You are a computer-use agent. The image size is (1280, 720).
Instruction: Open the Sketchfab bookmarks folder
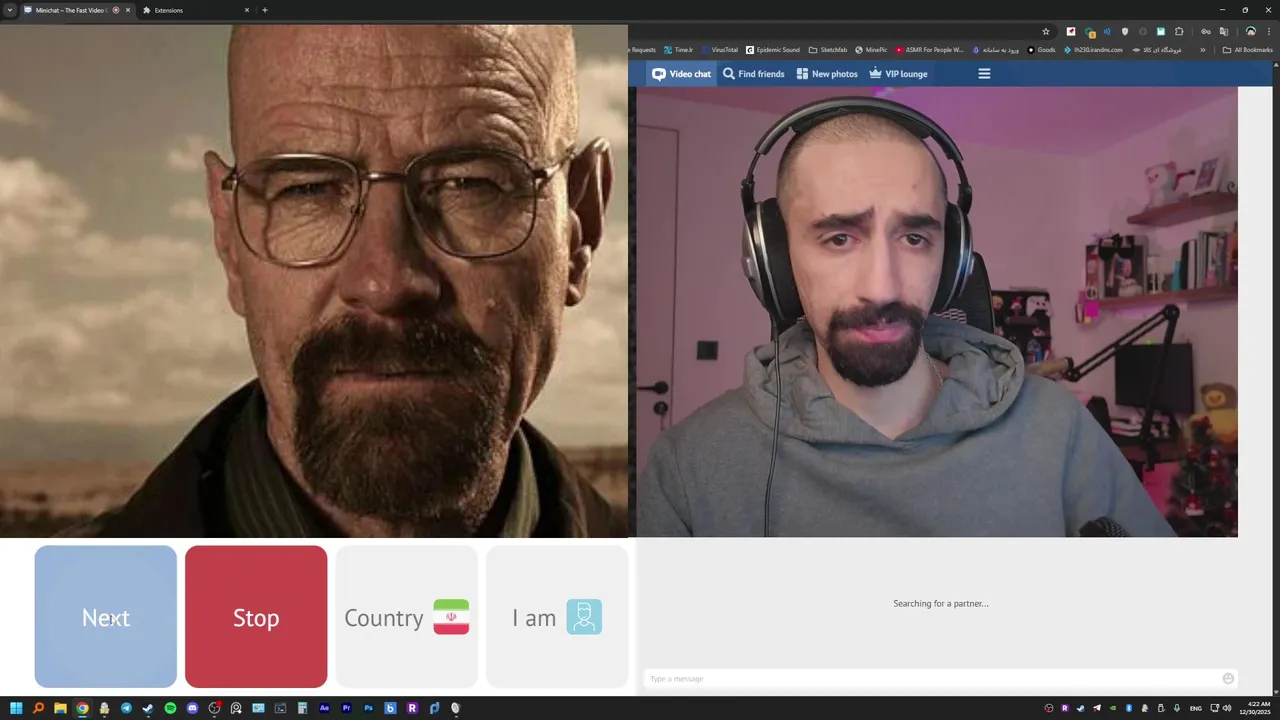point(828,50)
